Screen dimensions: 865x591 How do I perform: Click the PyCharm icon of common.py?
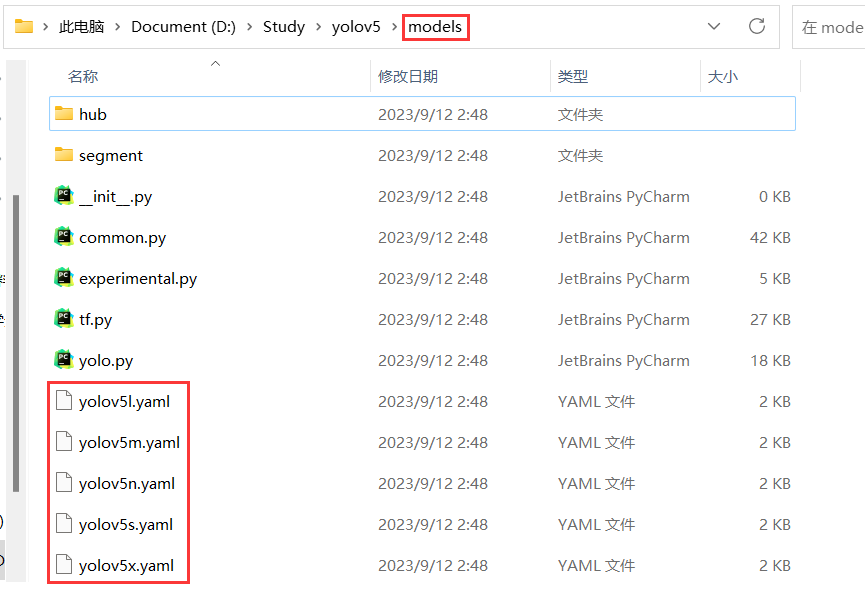[64, 237]
